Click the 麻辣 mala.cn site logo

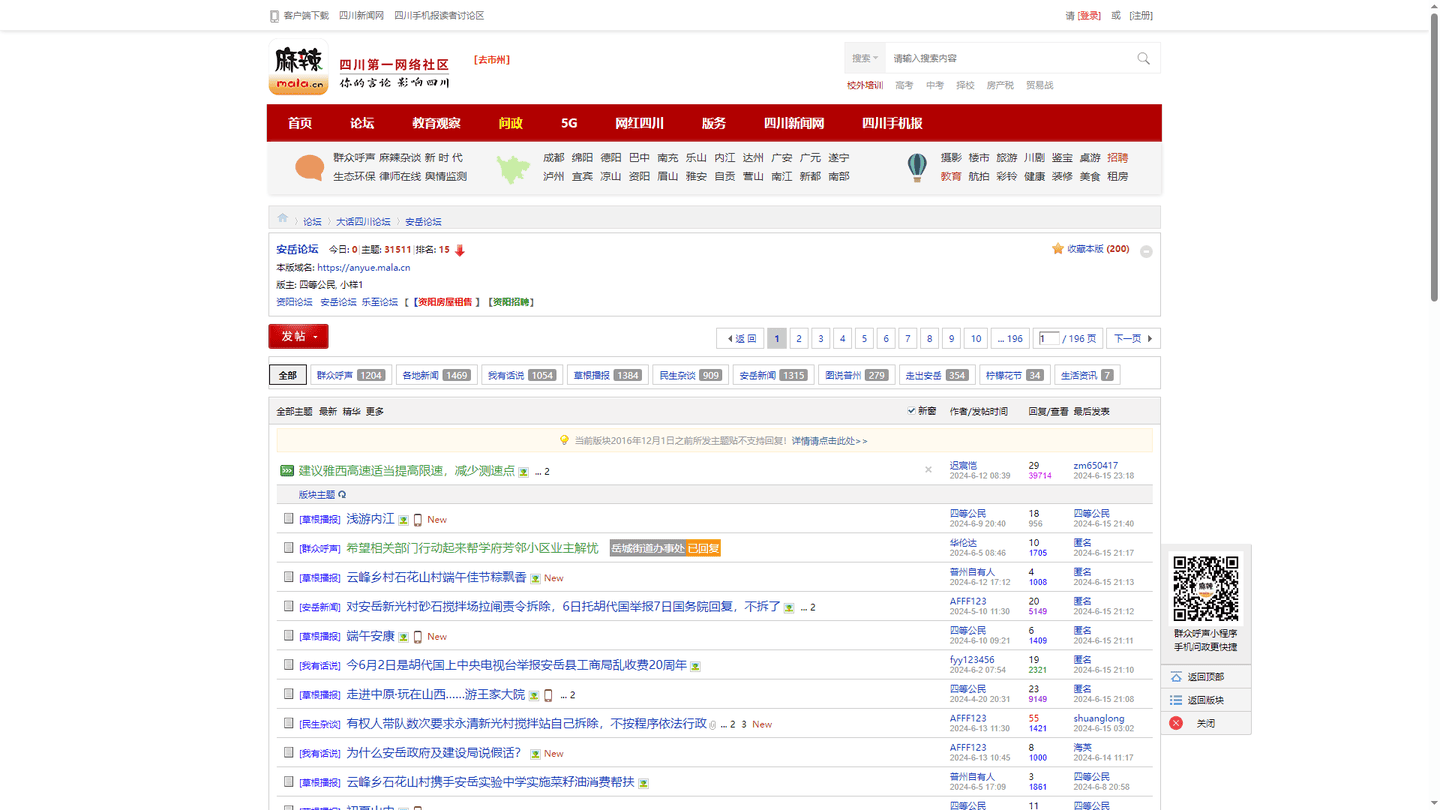coord(298,69)
